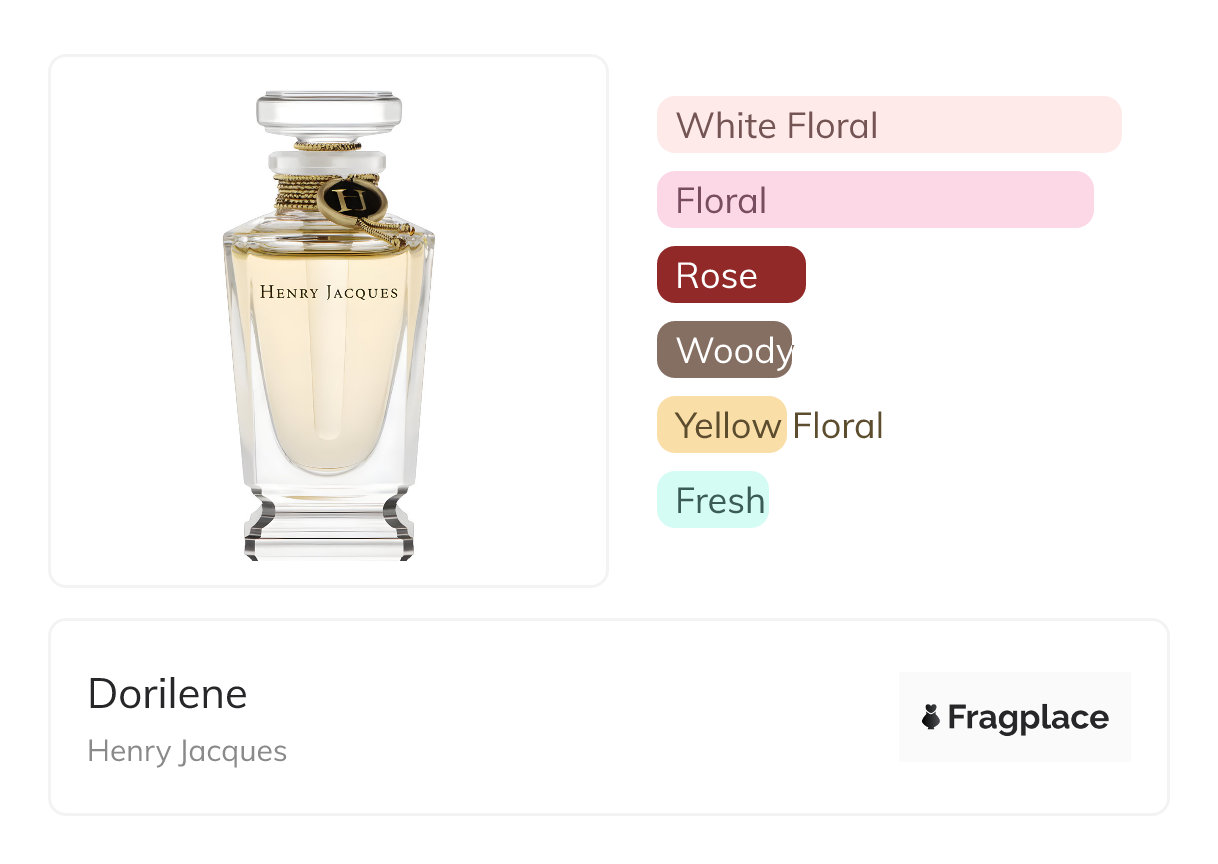Click the glass stopper atop the perfume bottle
This screenshot has height=864, width=1218.
pos(329,113)
